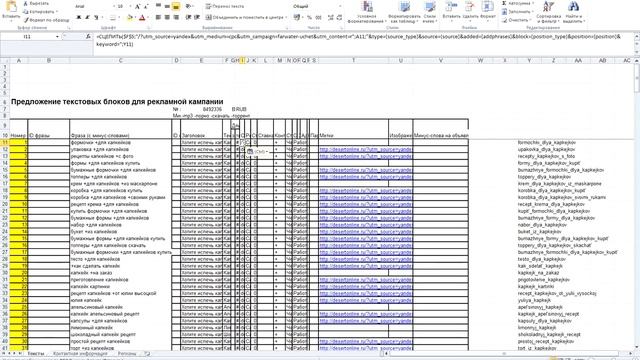Toggle bold formatting
This screenshot has width=640, height=360.
[78, 18]
